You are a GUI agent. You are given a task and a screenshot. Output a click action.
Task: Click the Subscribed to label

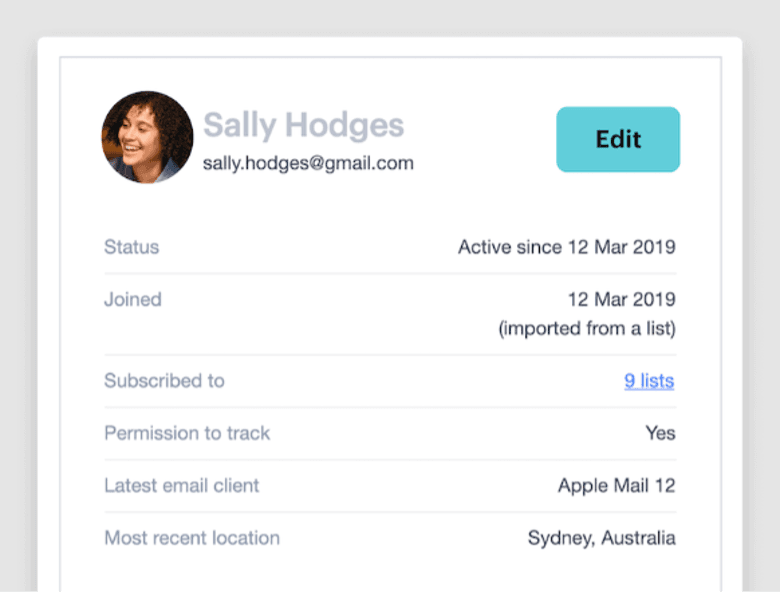pos(164,381)
